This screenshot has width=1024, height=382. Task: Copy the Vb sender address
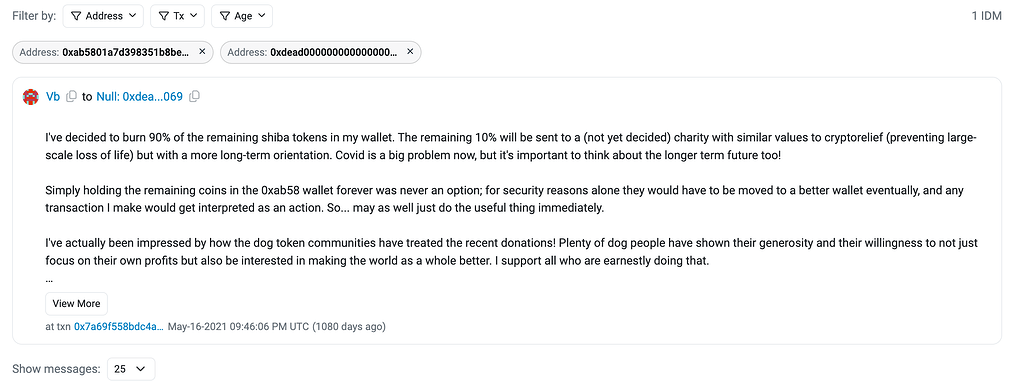click(x=72, y=97)
